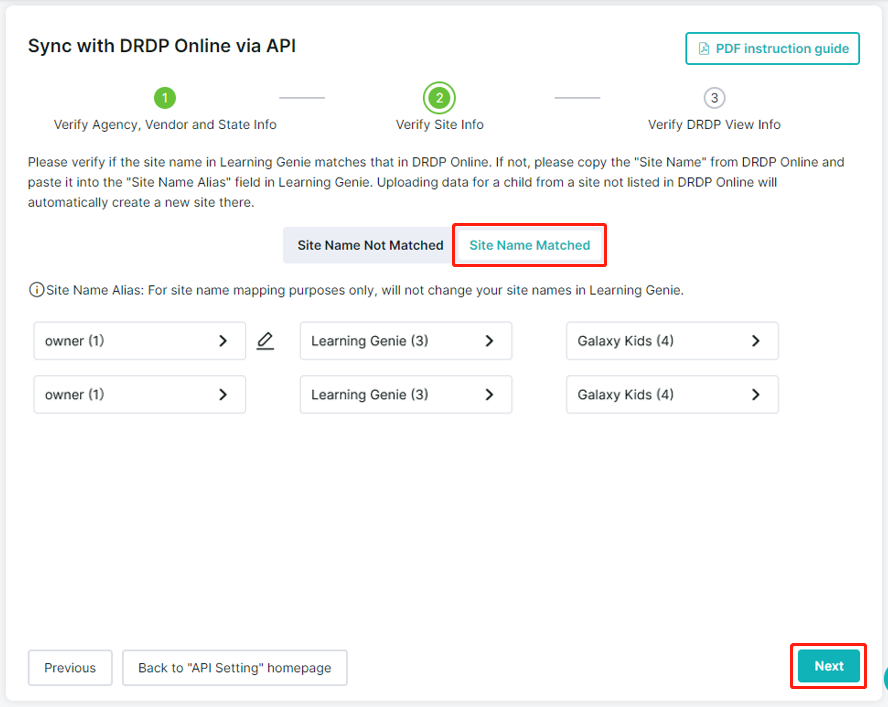Click the "Verify DRDP View Info" step label
Image resolution: width=888 pixels, height=707 pixels.
click(x=714, y=125)
